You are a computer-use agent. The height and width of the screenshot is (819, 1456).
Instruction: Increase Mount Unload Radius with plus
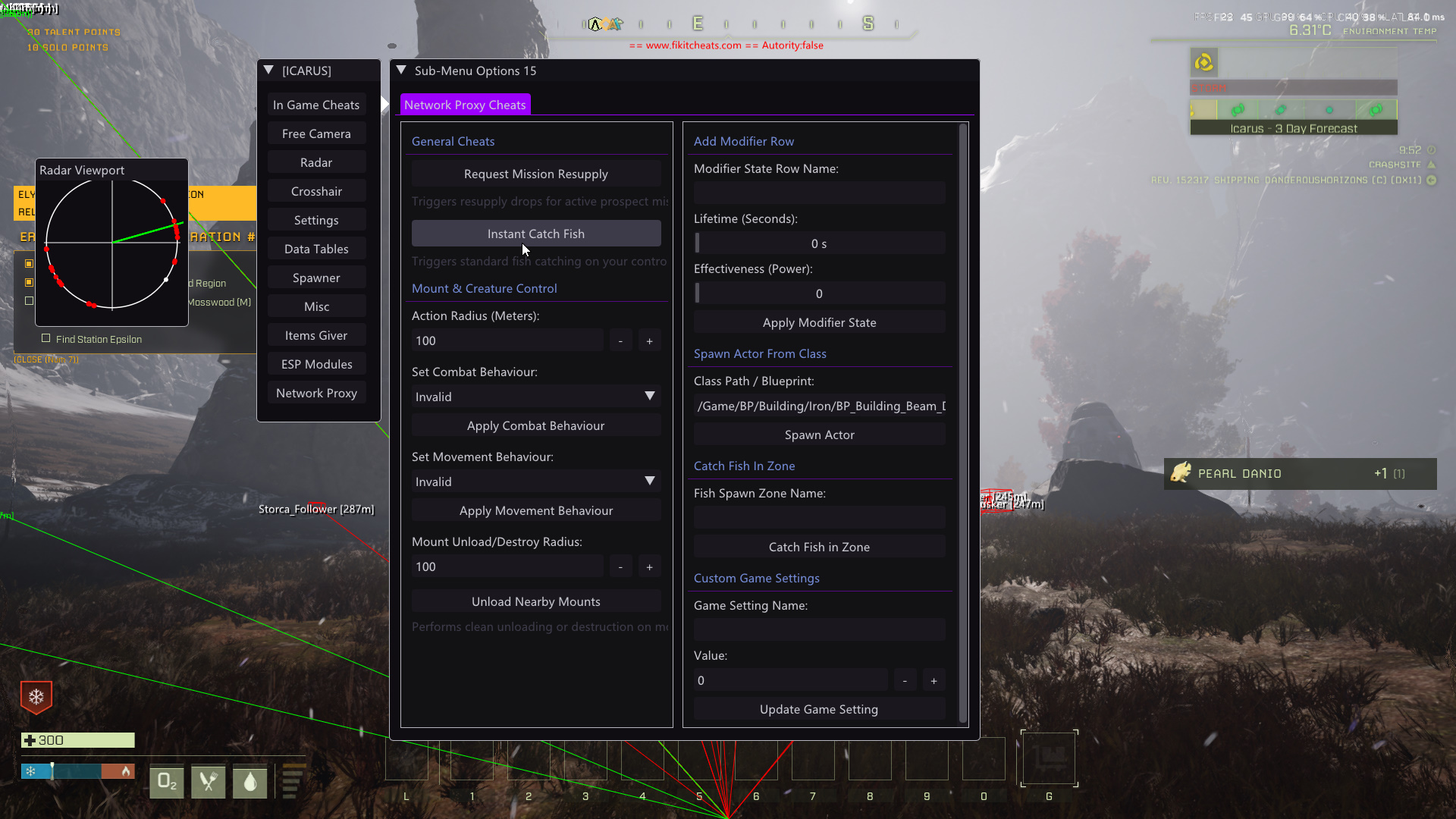pos(649,566)
